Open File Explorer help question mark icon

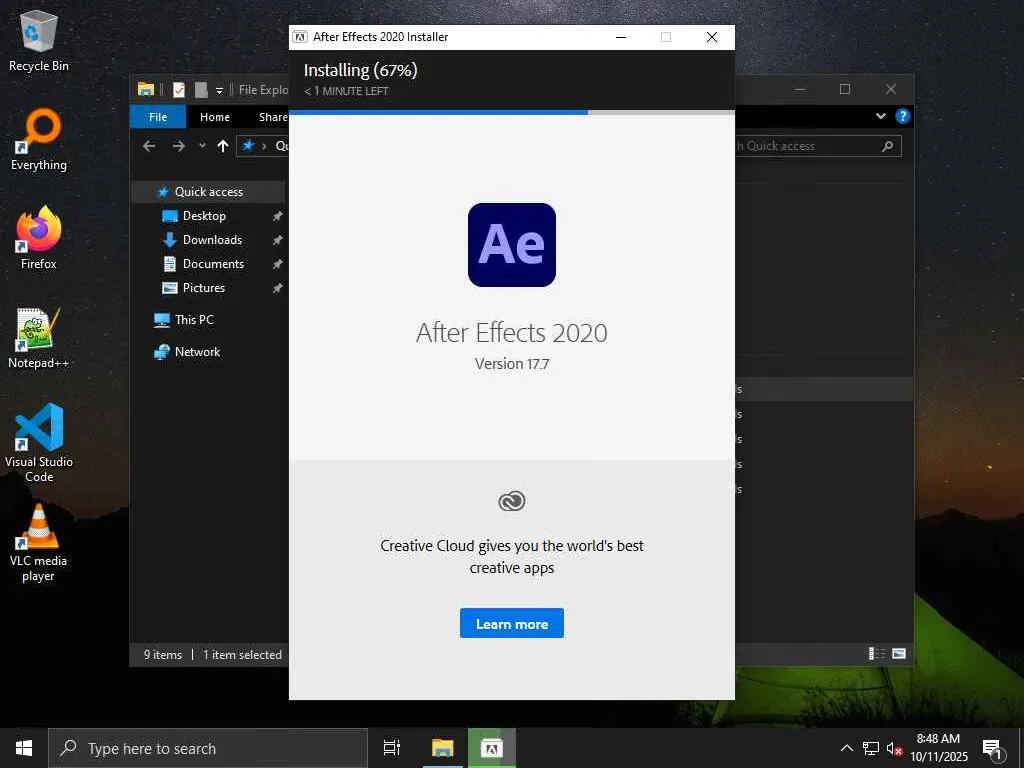(x=903, y=116)
